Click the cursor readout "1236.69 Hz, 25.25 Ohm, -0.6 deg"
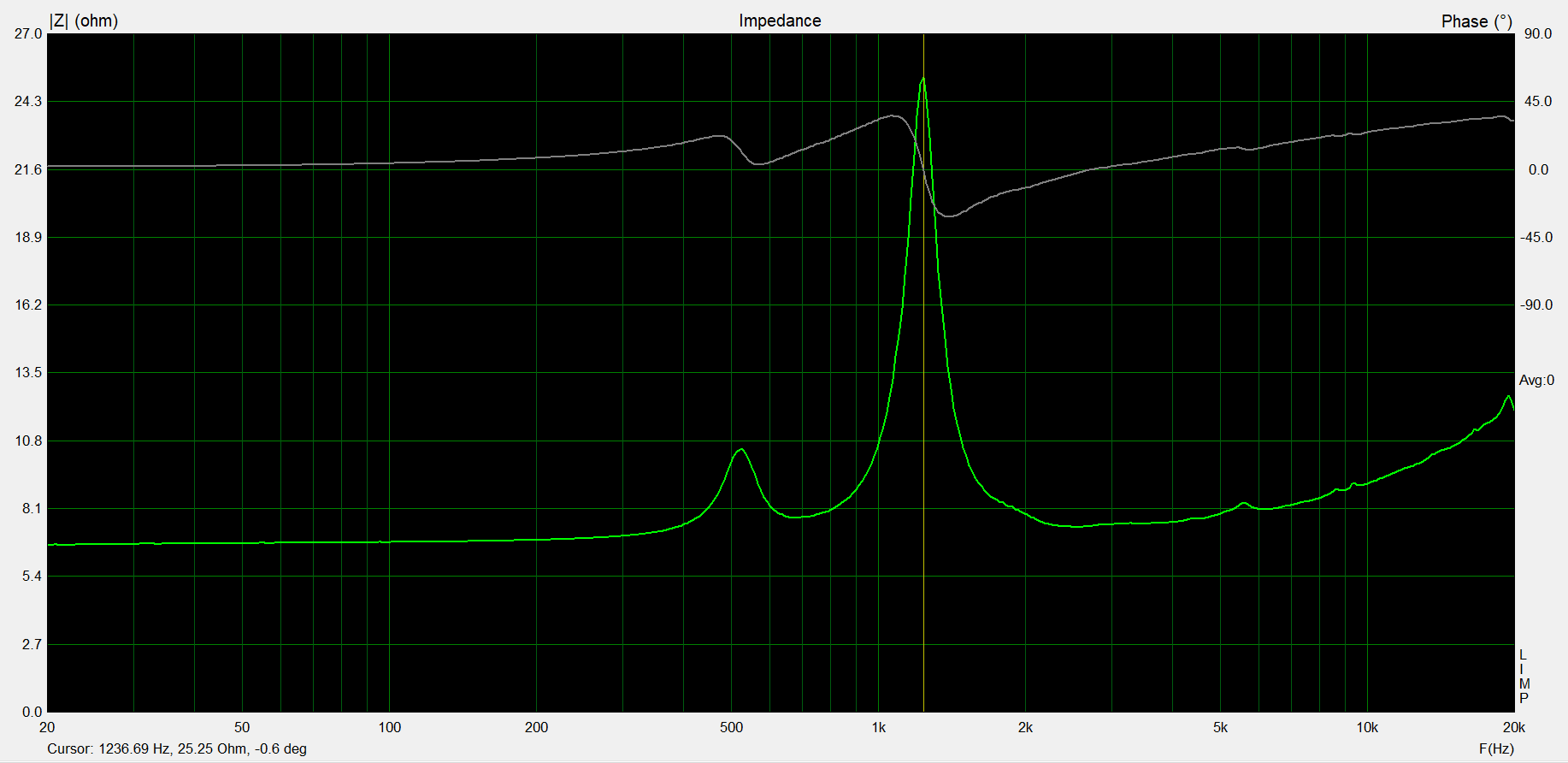This screenshot has height=763, width=1568. [x=203, y=749]
